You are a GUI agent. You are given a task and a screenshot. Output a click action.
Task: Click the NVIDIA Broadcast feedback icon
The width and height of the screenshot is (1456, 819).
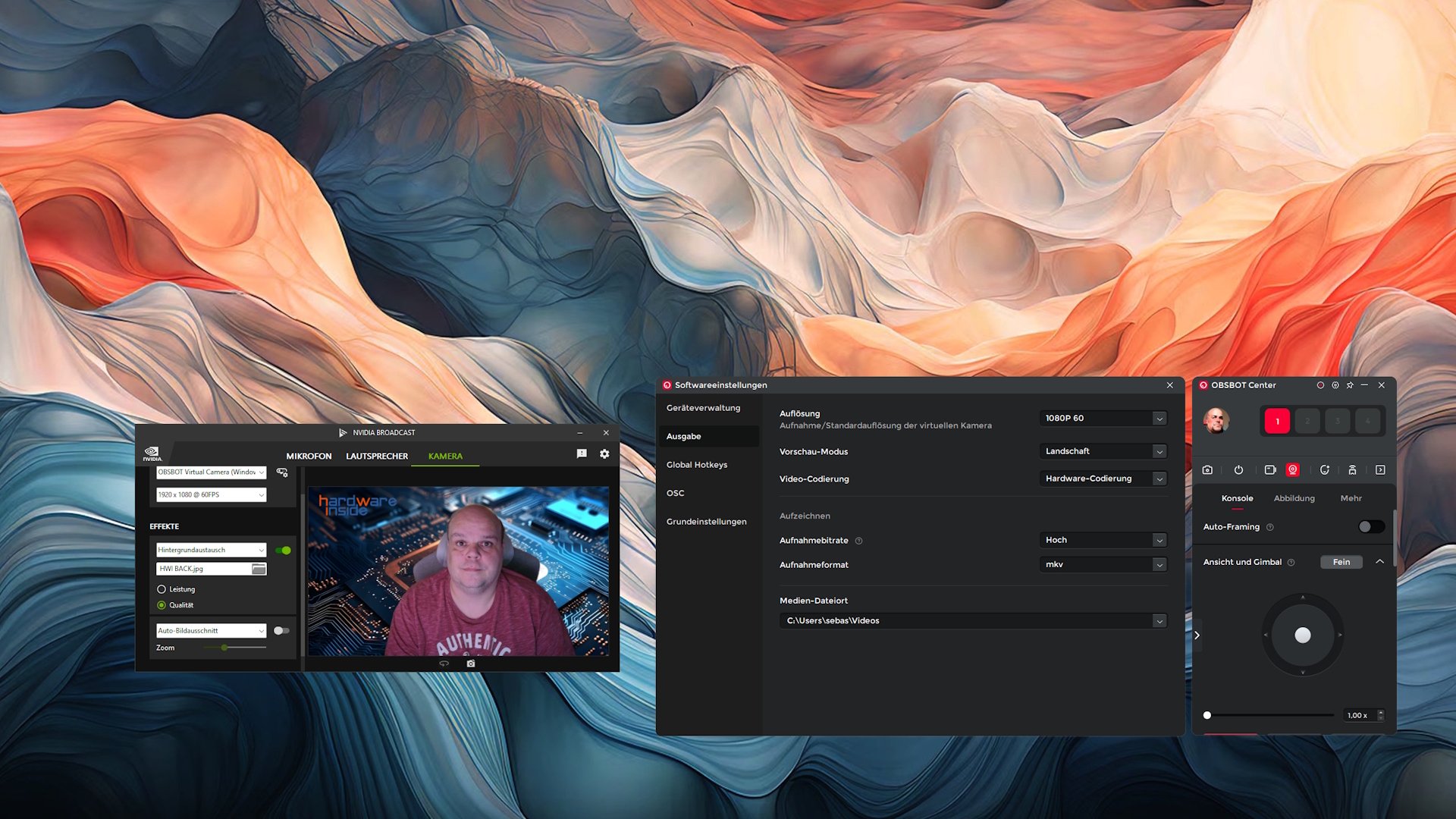(x=582, y=454)
